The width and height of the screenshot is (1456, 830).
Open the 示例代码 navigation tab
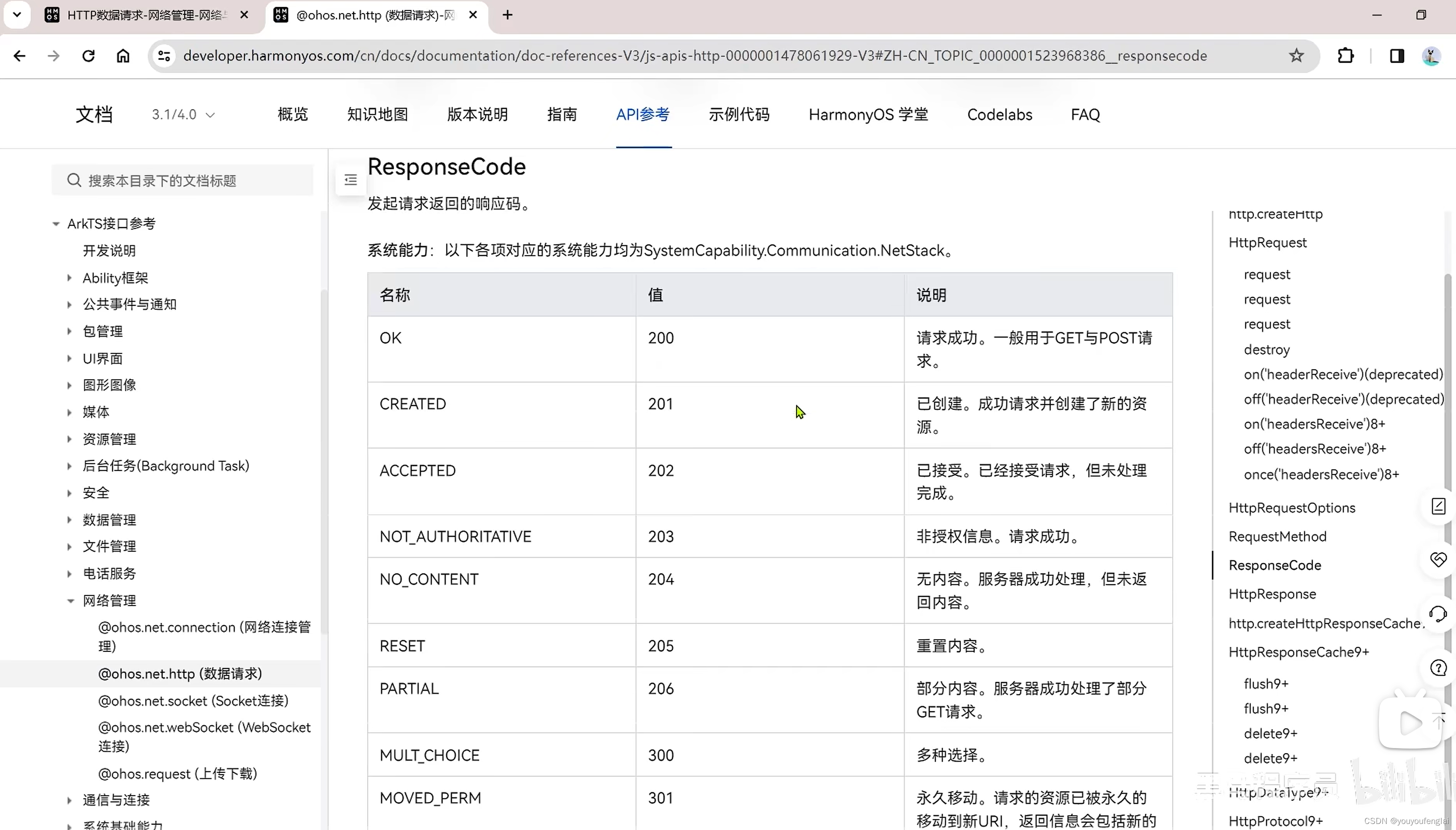pos(739,115)
